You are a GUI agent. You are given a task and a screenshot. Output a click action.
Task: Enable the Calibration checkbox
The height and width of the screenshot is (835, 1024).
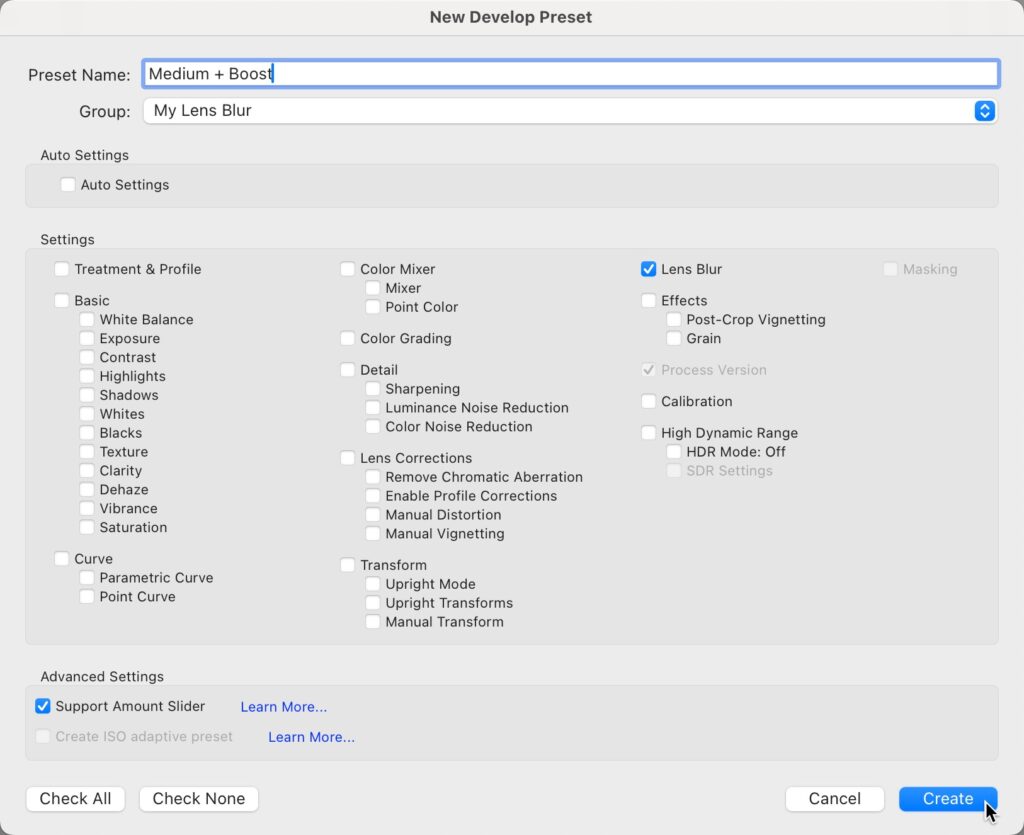pos(648,402)
